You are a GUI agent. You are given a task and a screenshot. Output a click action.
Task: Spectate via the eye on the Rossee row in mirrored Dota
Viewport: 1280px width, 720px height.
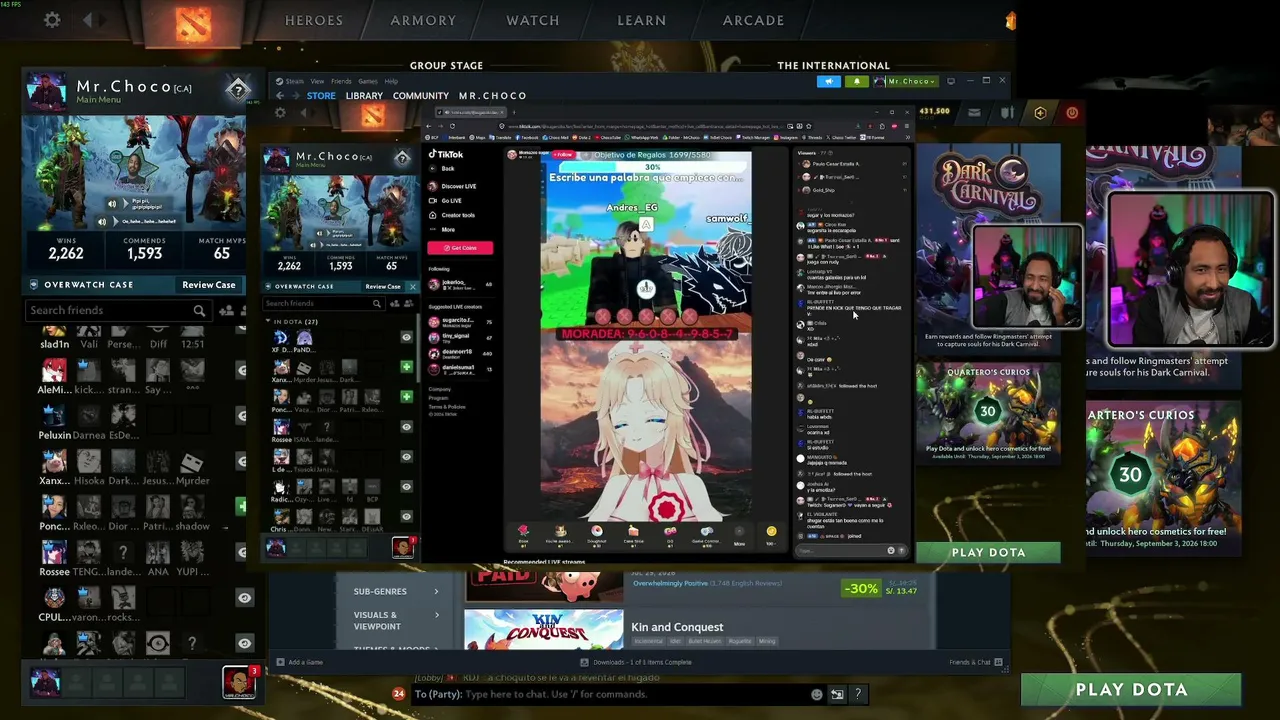coord(406,427)
